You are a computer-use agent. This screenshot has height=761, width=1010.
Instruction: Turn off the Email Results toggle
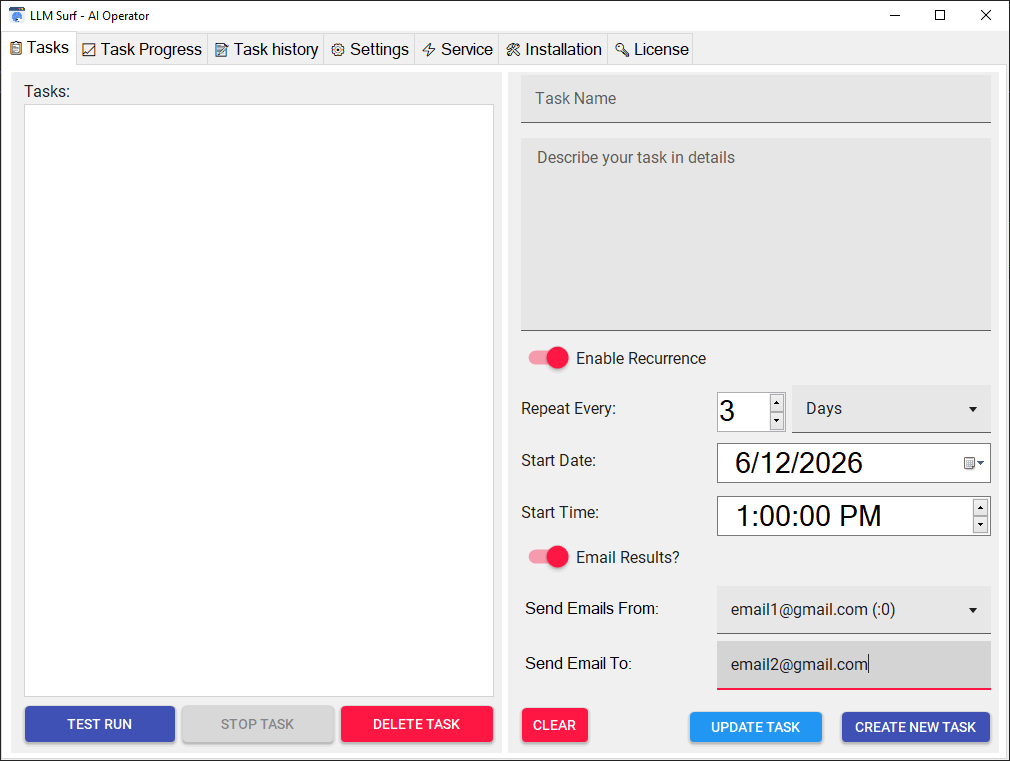[547, 557]
